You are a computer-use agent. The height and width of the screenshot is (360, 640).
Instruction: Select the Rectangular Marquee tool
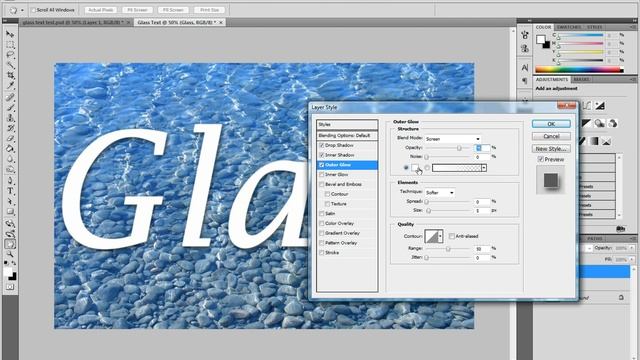click(x=10, y=44)
